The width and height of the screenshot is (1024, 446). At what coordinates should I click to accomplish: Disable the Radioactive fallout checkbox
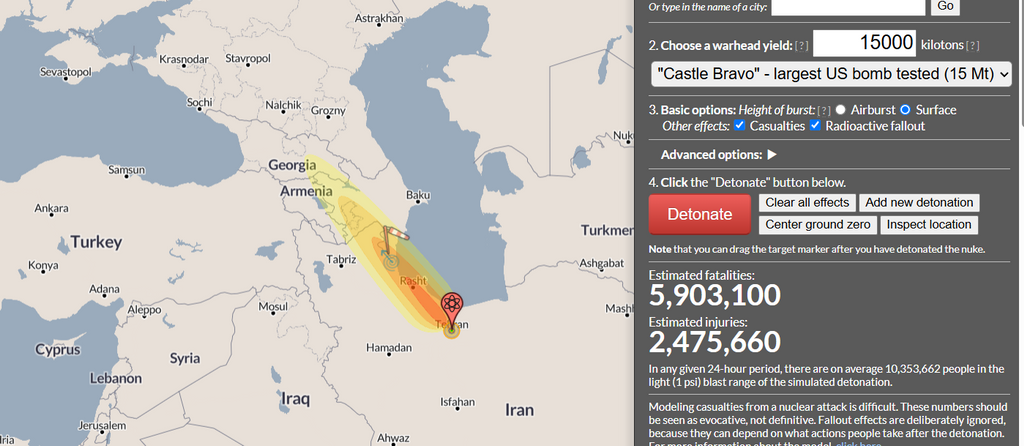[x=816, y=126]
